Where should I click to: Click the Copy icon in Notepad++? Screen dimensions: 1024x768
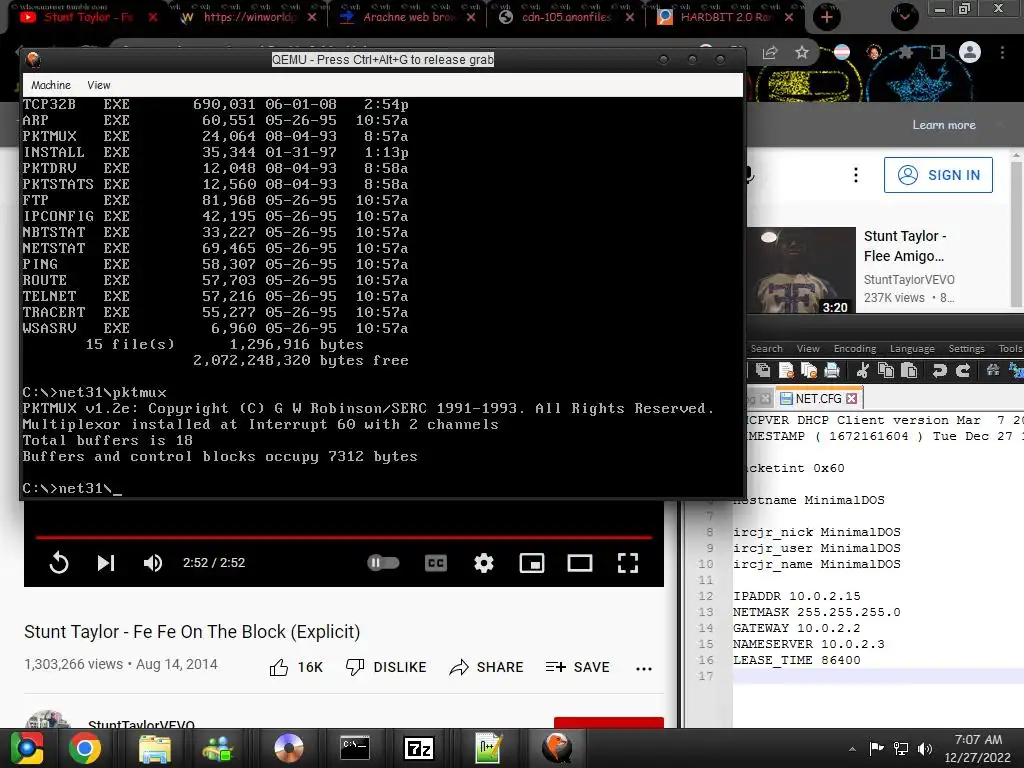[886, 371]
